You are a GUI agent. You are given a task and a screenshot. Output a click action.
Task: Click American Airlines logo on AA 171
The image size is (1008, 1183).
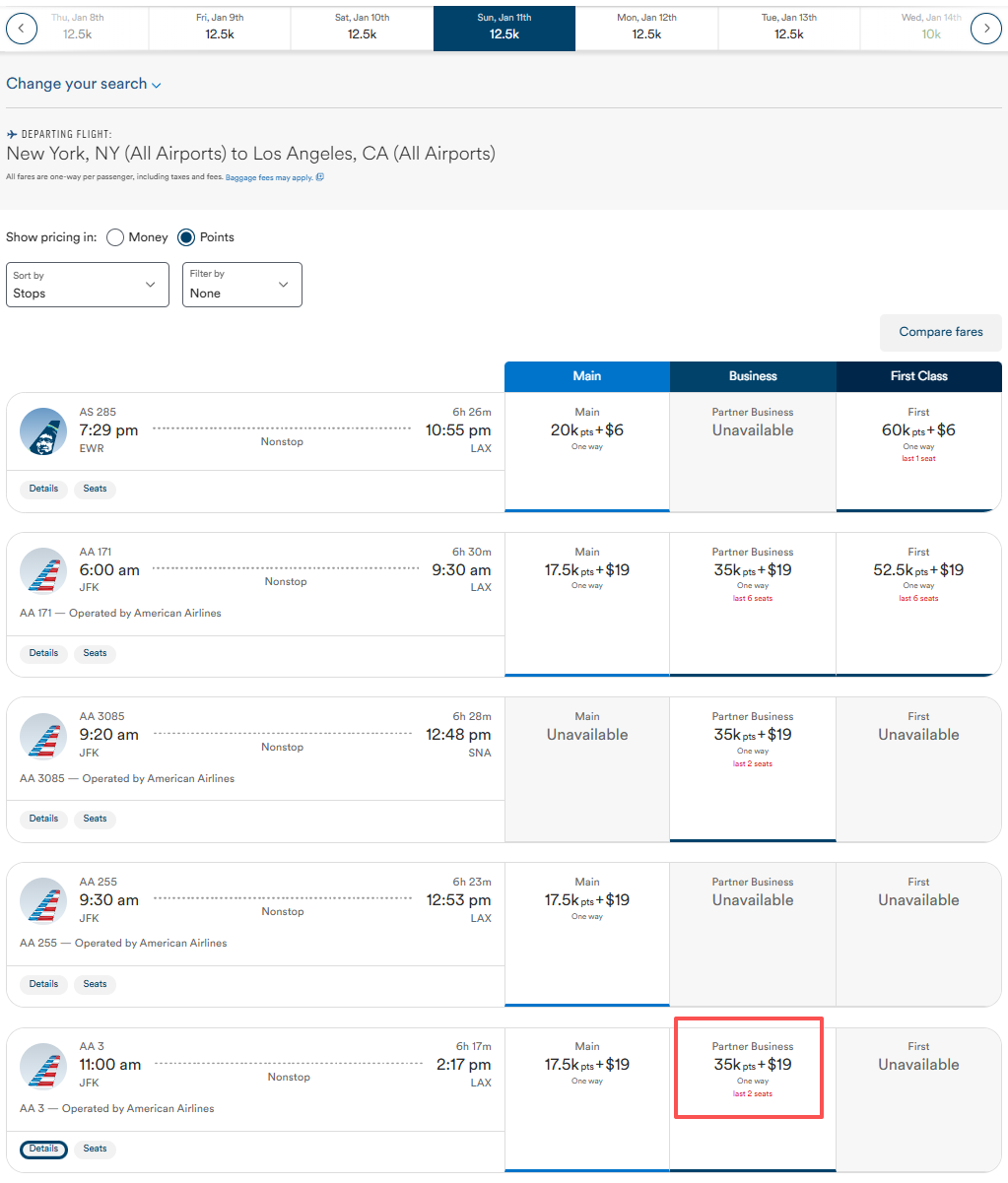43,570
